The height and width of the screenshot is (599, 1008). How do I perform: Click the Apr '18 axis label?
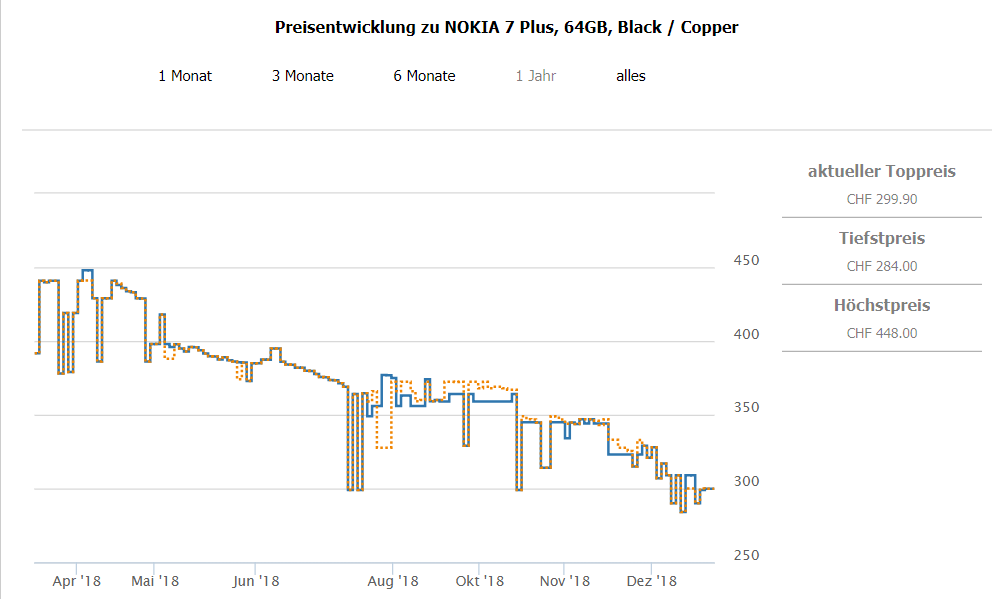pos(77,580)
